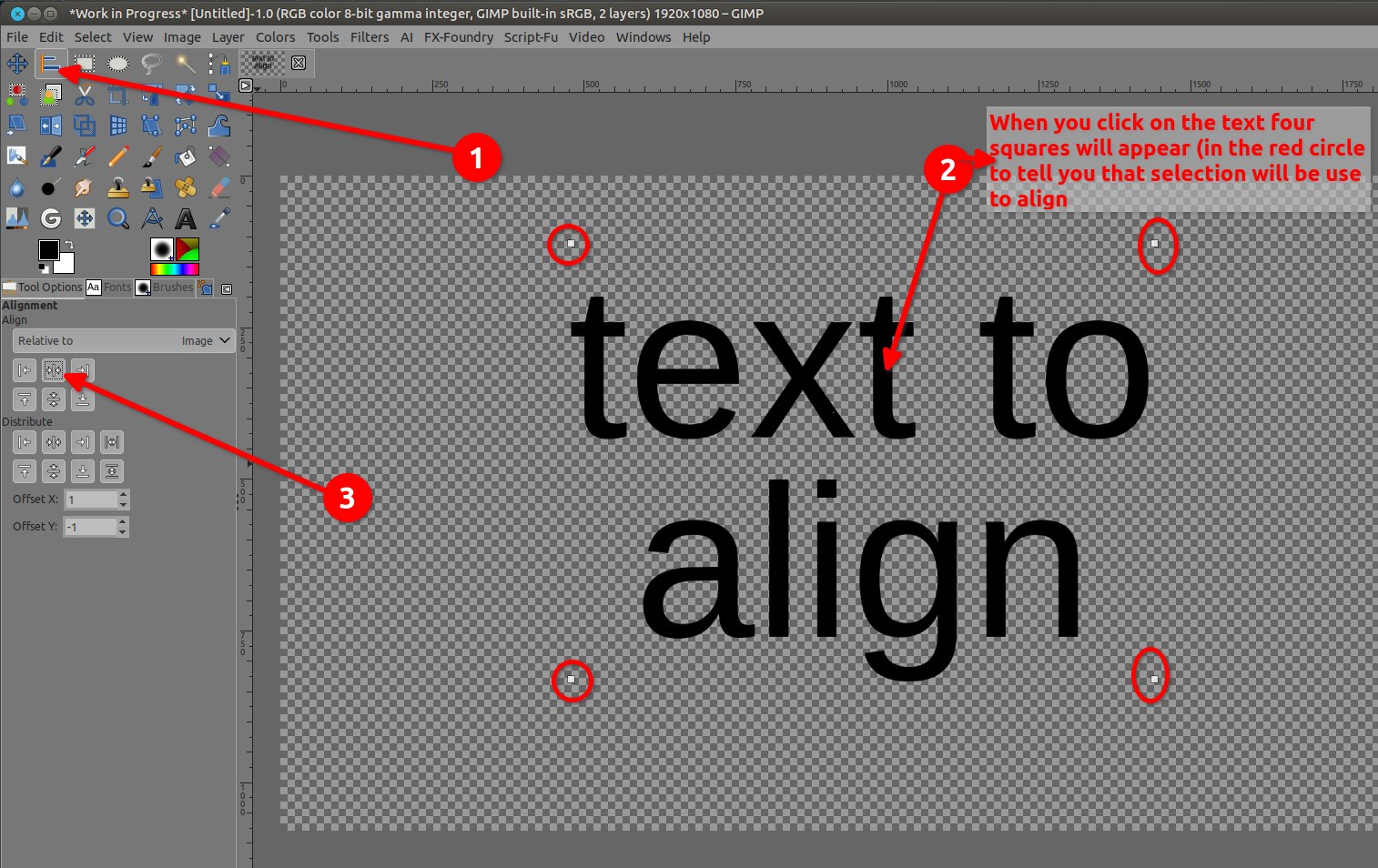This screenshot has height=868, width=1378.
Task: Select the Heal bandage tool
Action: tap(186, 187)
